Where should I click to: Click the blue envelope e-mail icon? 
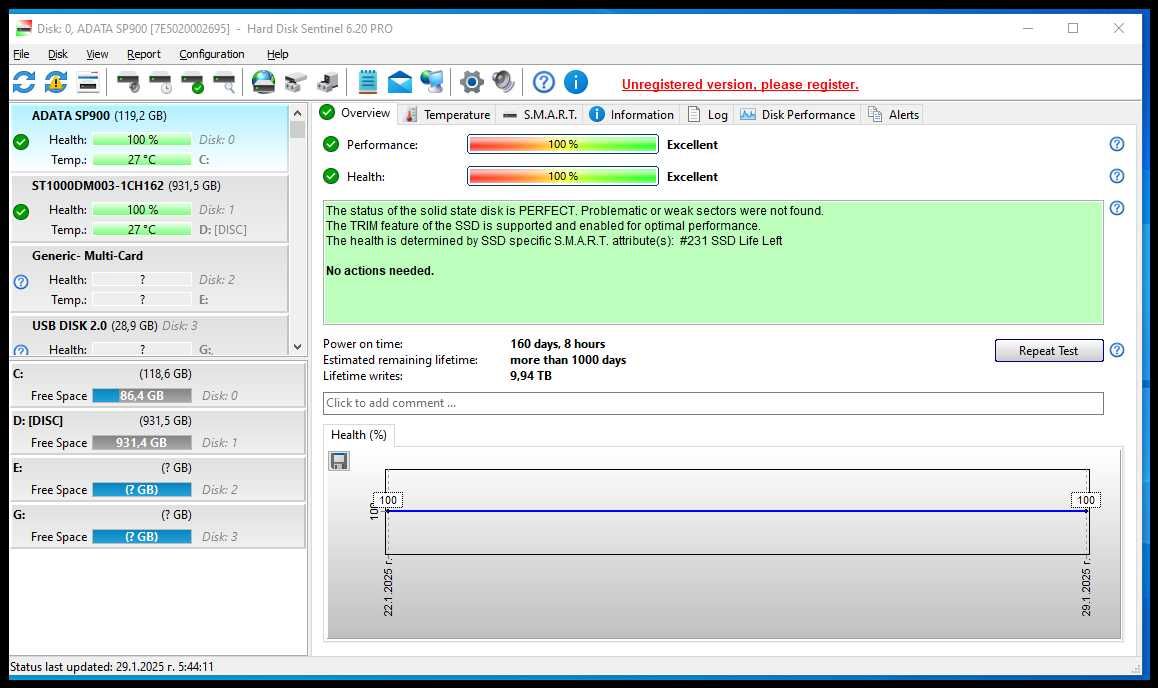coord(400,82)
